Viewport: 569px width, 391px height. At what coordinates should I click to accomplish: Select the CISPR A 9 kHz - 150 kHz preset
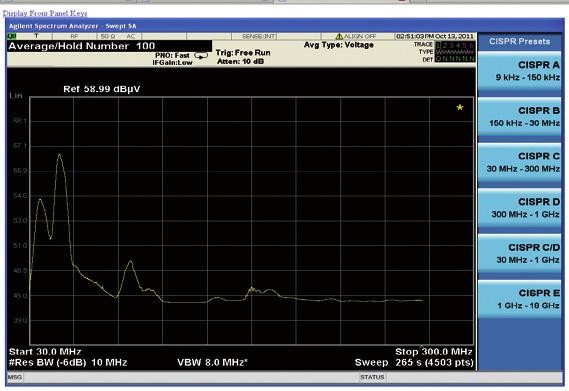[520, 71]
